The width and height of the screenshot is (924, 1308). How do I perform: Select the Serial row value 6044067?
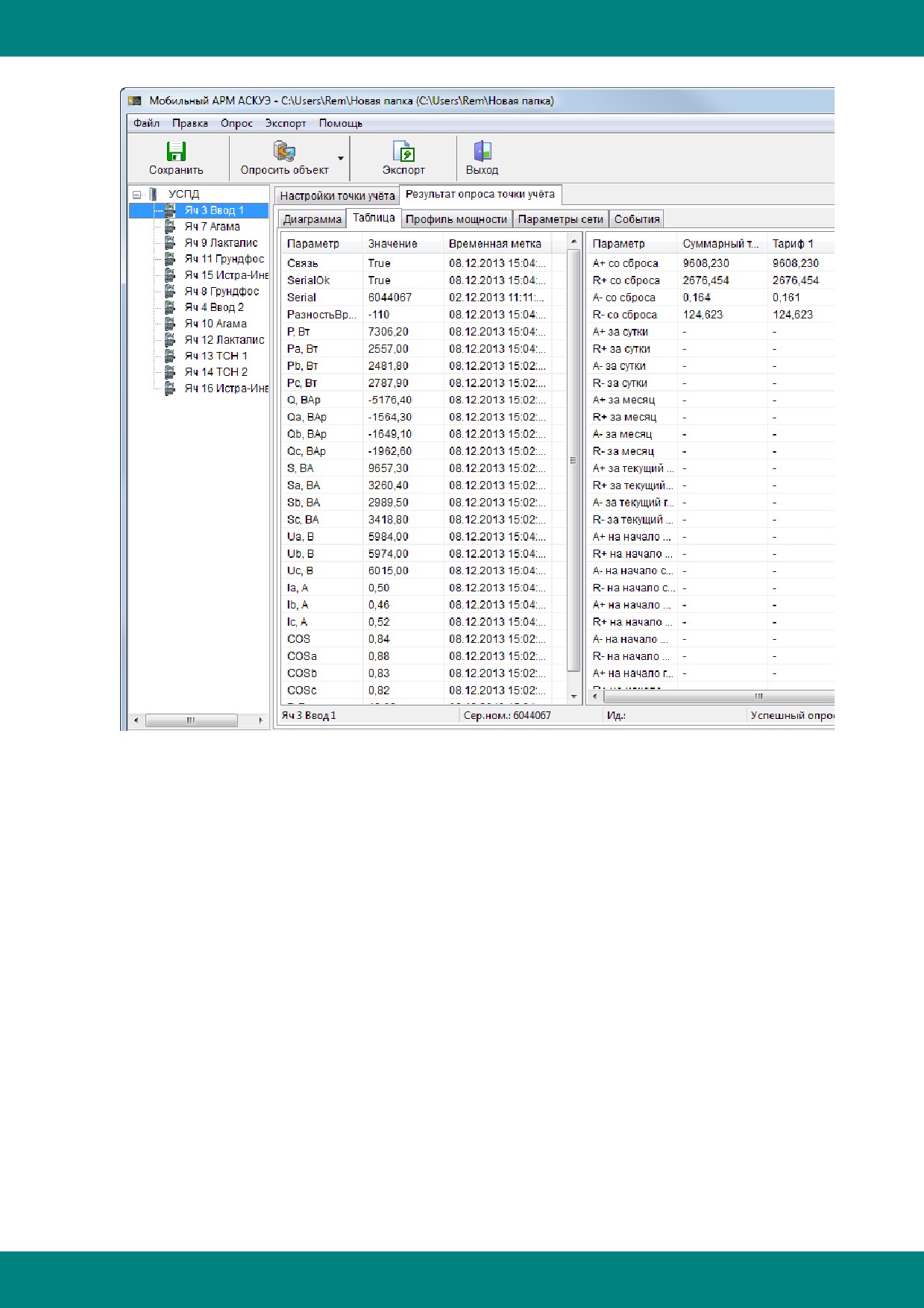[x=390, y=298]
